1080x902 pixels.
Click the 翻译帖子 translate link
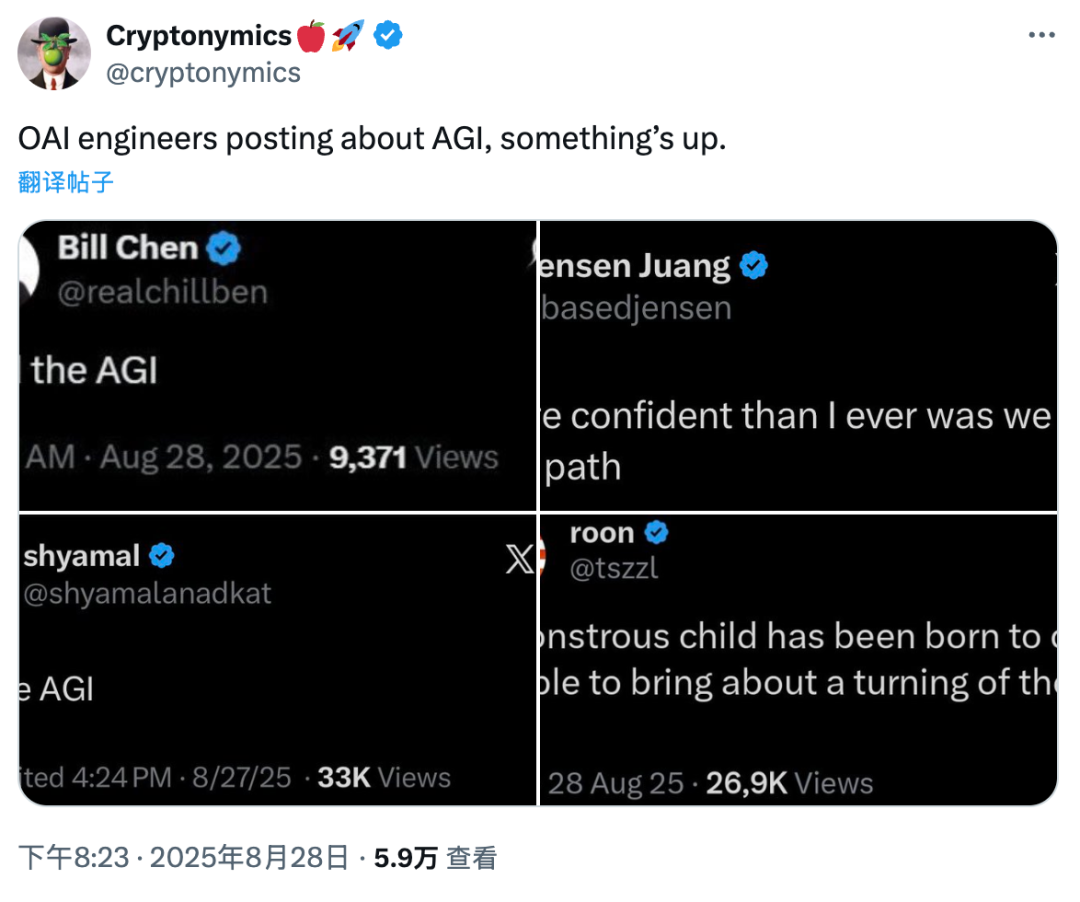point(66,182)
